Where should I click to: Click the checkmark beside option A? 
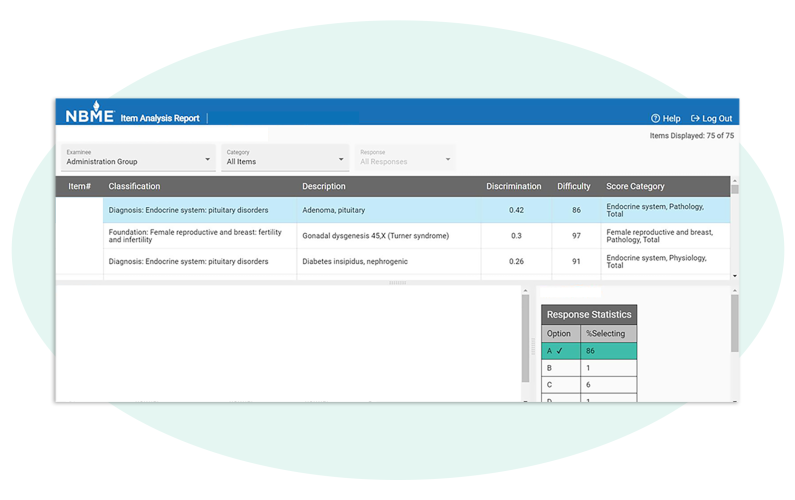click(560, 351)
